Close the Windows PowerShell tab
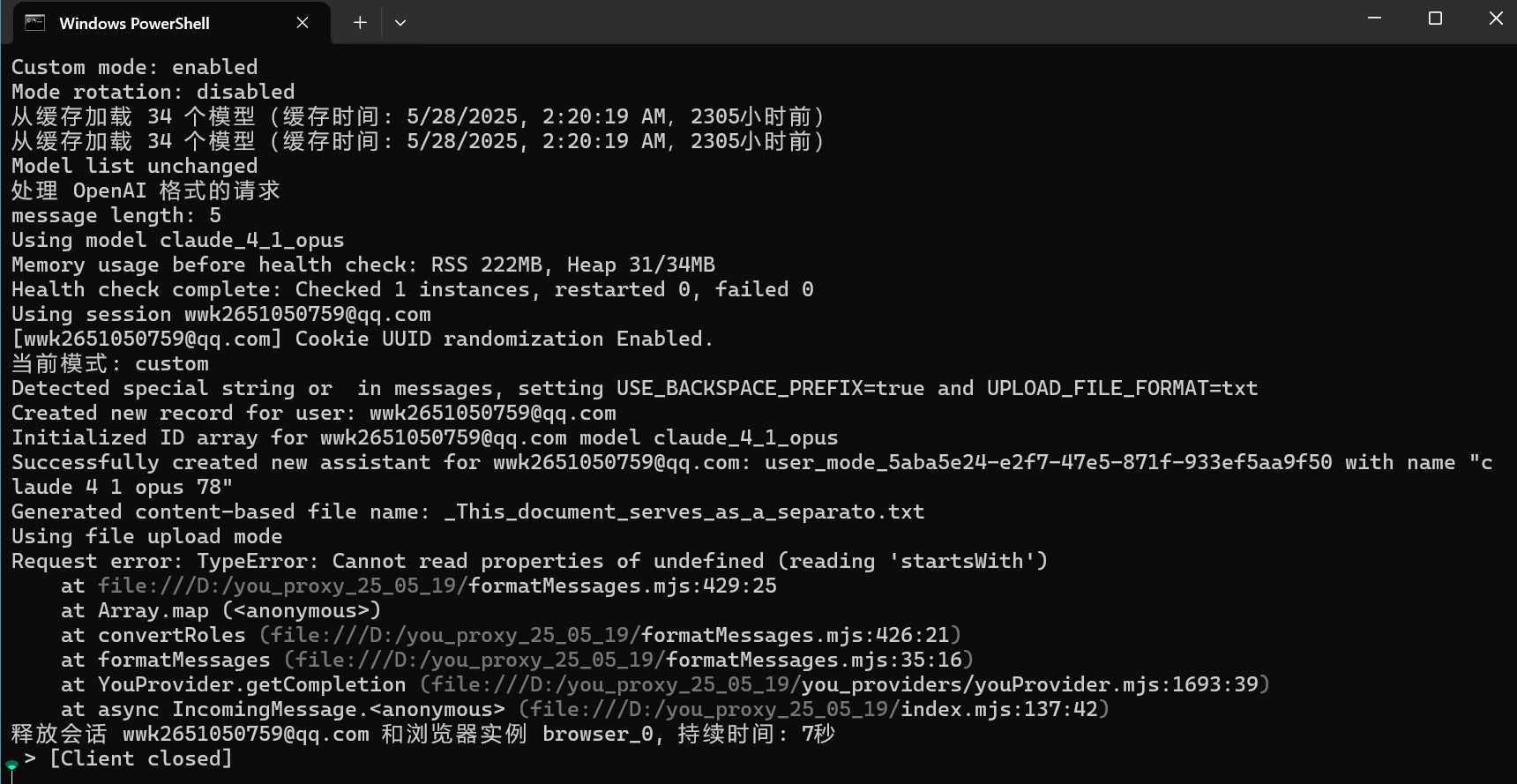 [x=303, y=23]
